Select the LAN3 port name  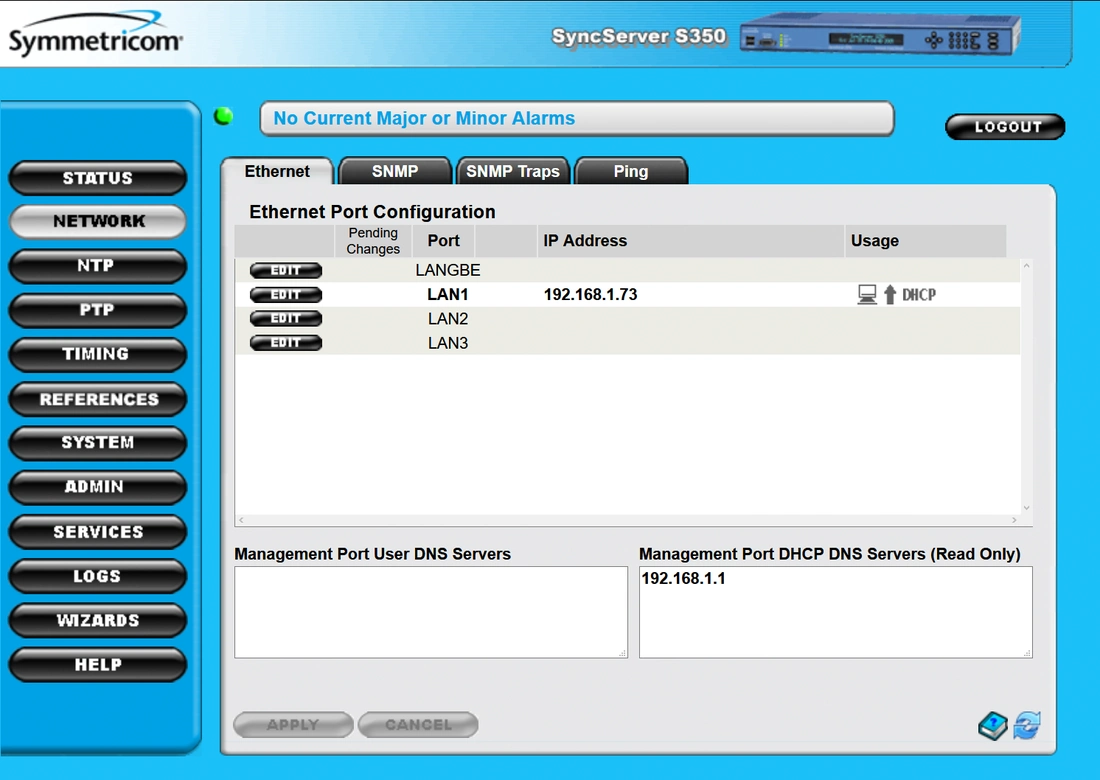tap(448, 343)
